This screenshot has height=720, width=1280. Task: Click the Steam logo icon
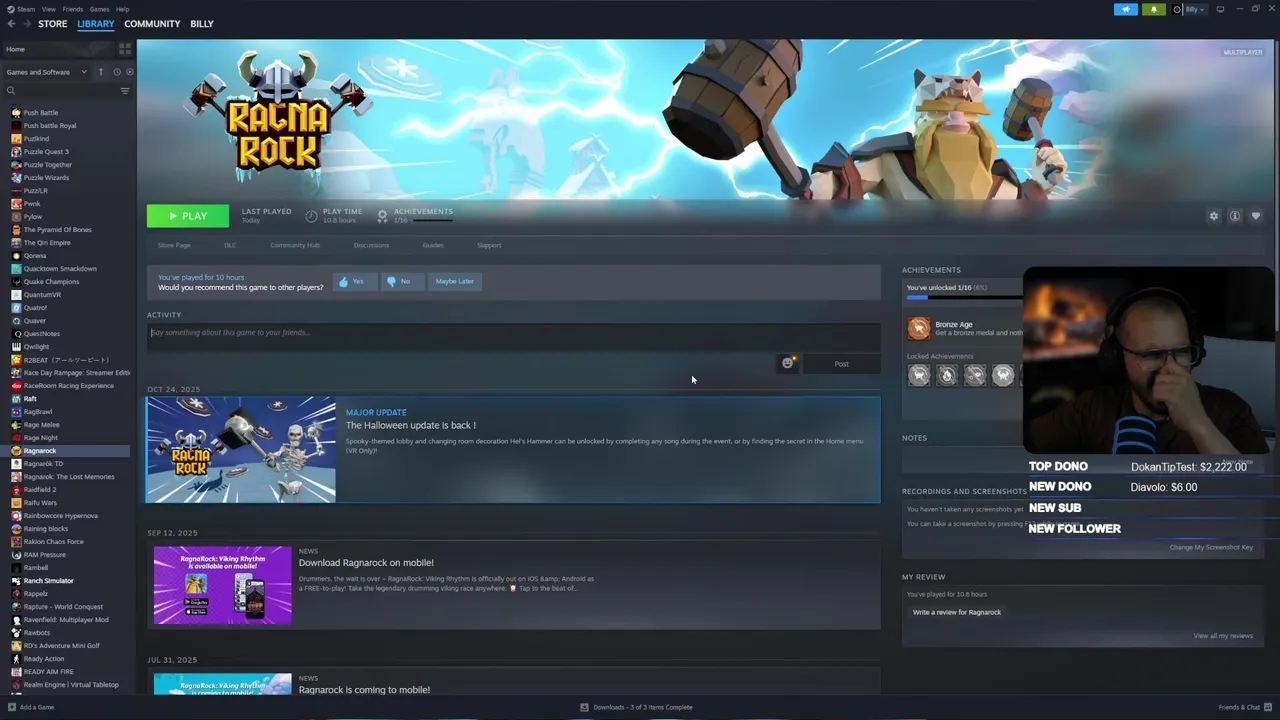pyautogui.click(x=9, y=9)
